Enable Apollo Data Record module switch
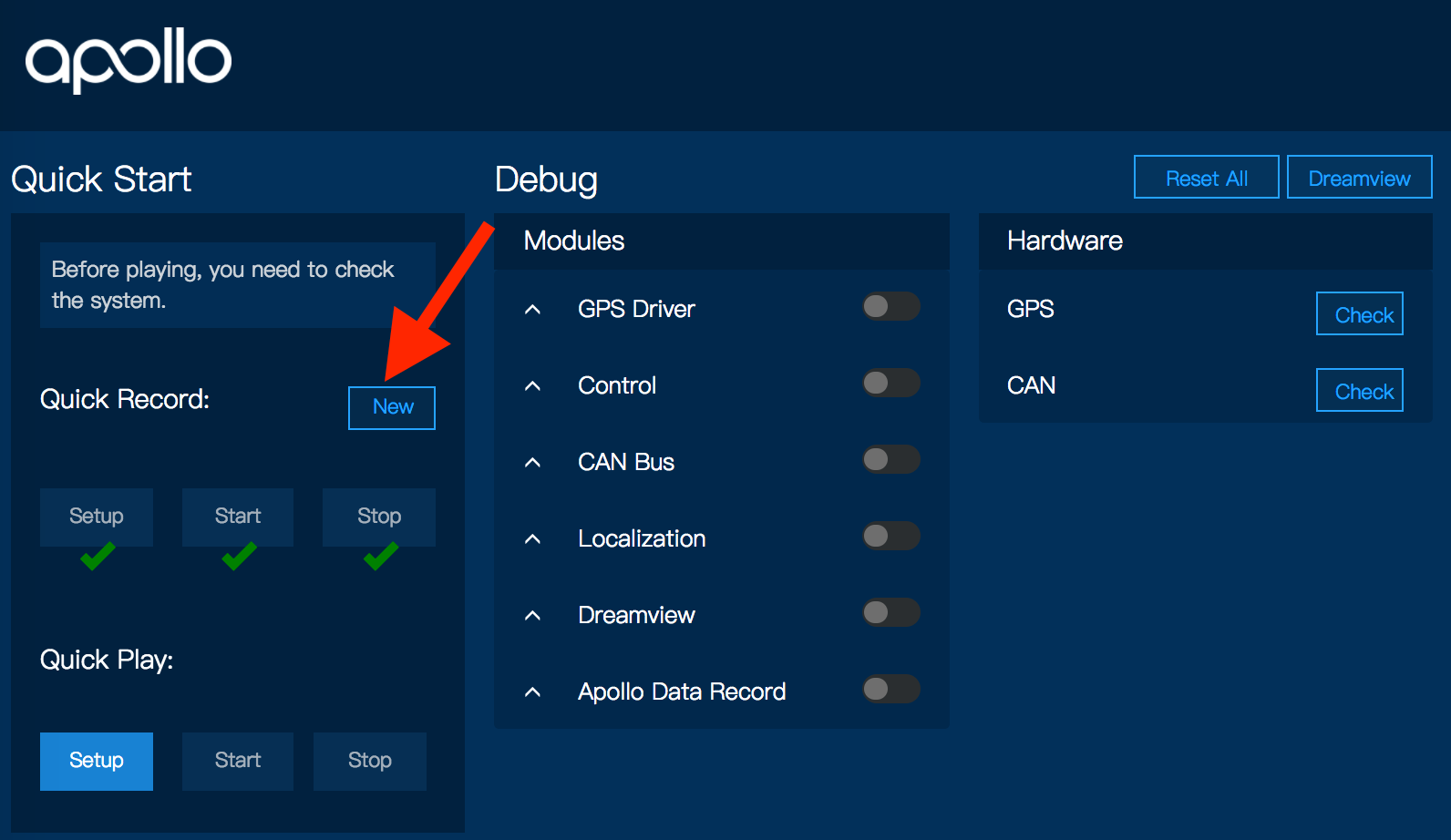1451x840 pixels. (891, 689)
